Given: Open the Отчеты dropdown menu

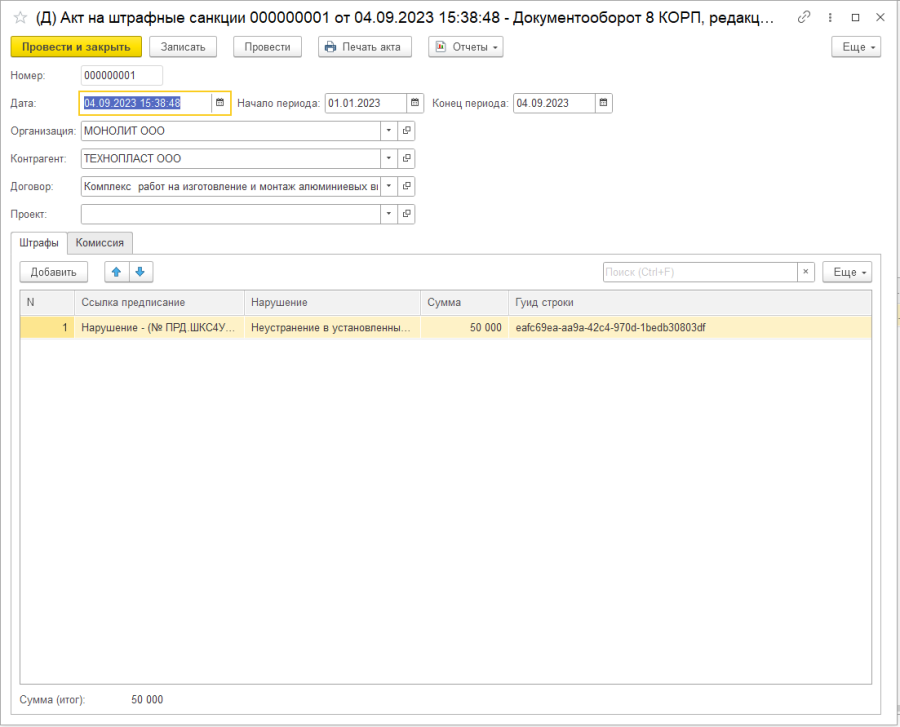Looking at the screenshot, I should pyautogui.click(x=465, y=47).
